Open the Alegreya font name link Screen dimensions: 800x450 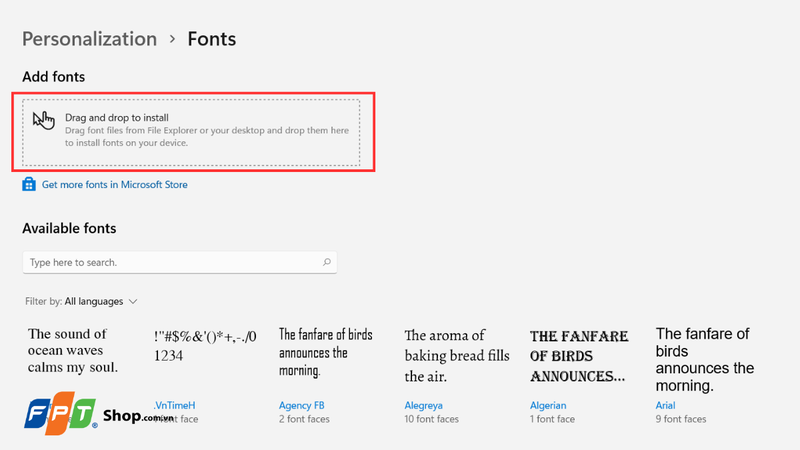(x=423, y=405)
